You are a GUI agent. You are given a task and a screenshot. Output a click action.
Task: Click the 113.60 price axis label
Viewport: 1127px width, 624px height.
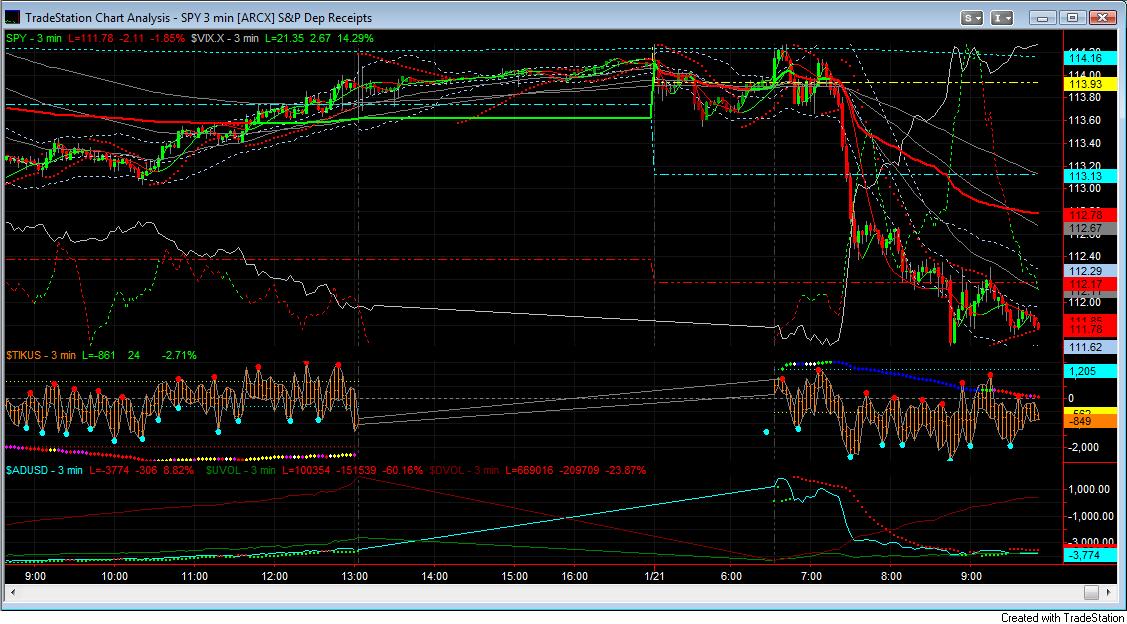tap(1085, 120)
